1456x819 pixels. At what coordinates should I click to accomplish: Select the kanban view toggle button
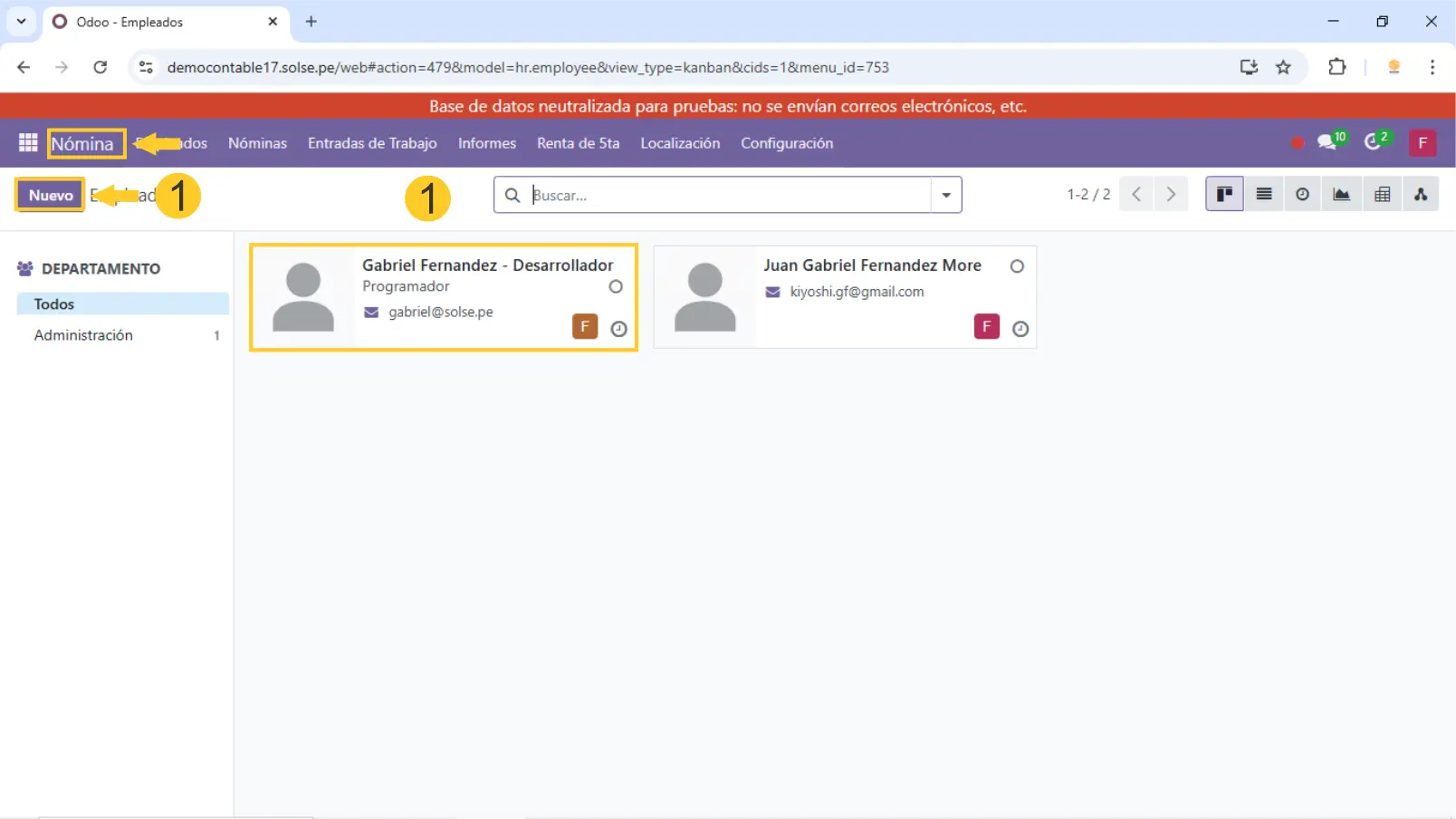pos(1224,195)
